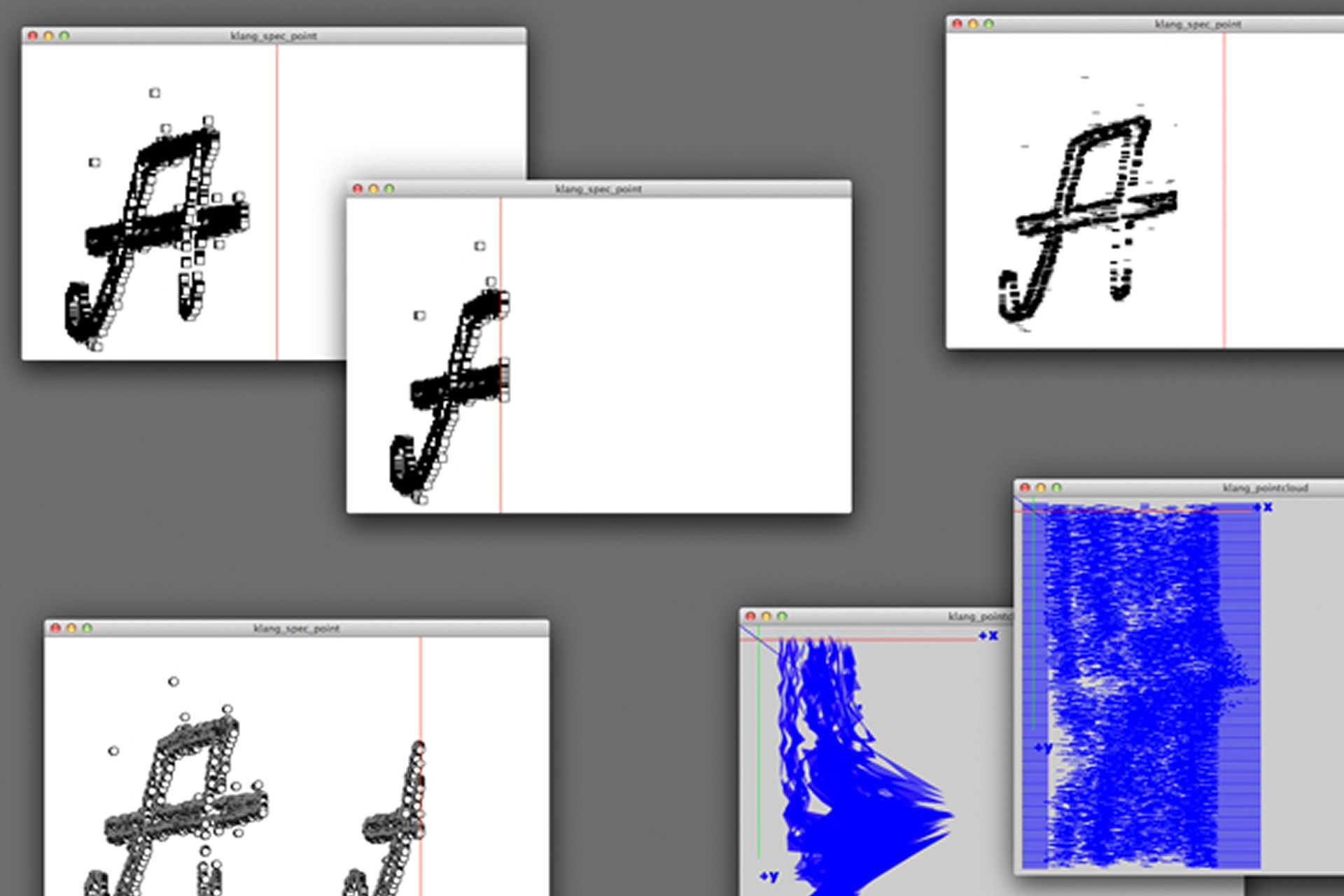Minimize the klang_pointcloud window with the dense blue block
1344x896 pixels.
[x=1041, y=488]
